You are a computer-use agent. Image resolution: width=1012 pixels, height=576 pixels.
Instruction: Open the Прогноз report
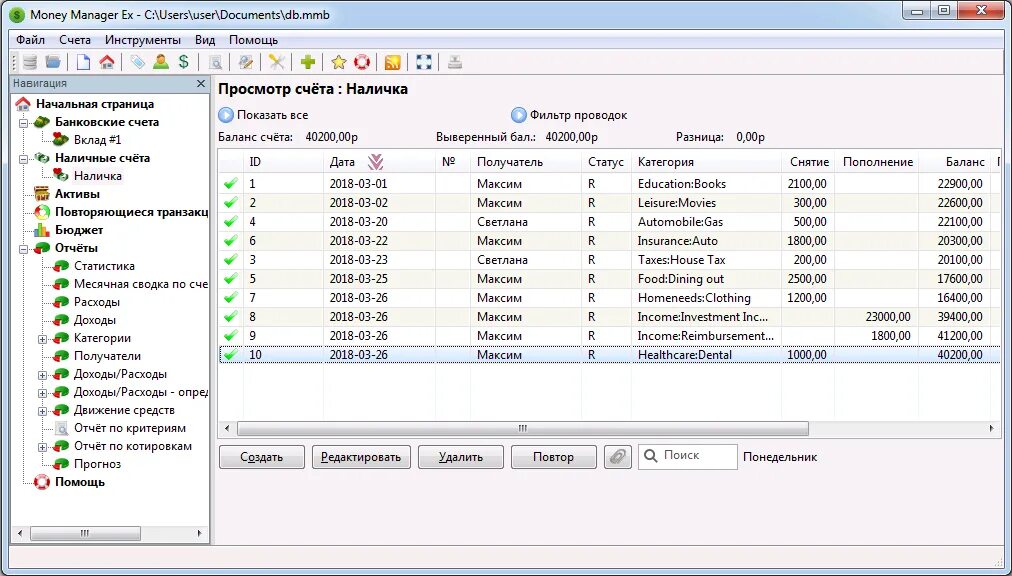click(97, 464)
